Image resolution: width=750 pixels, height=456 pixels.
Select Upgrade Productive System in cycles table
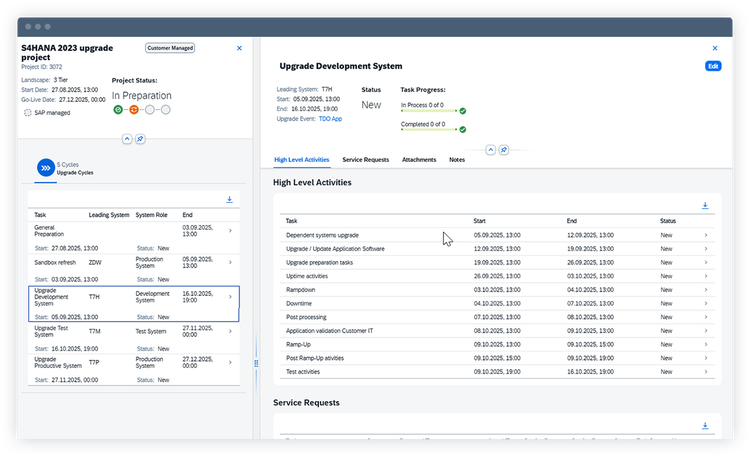click(x=58, y=362)
